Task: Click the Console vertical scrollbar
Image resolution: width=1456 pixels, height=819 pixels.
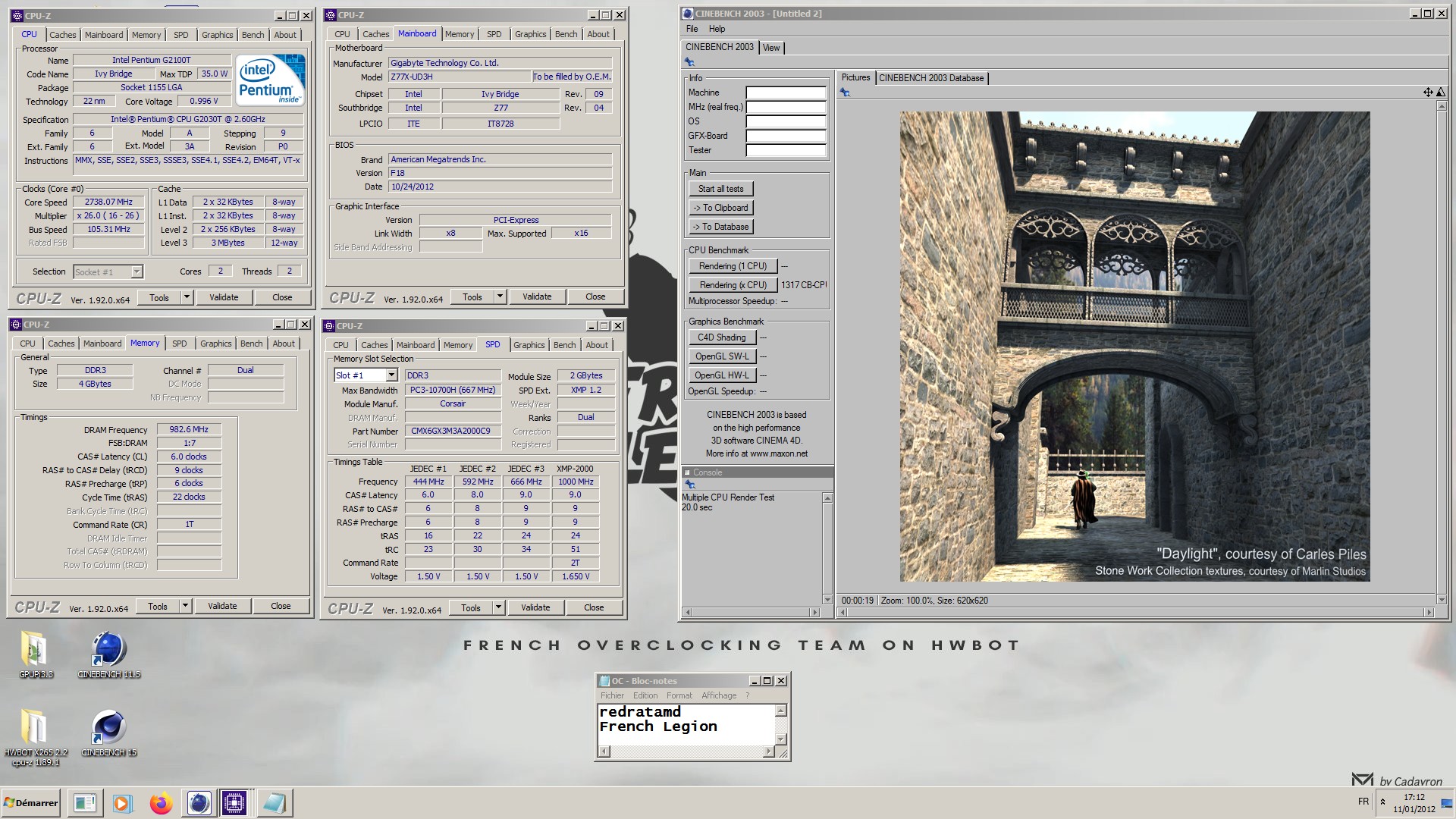Action: [827, 548]
